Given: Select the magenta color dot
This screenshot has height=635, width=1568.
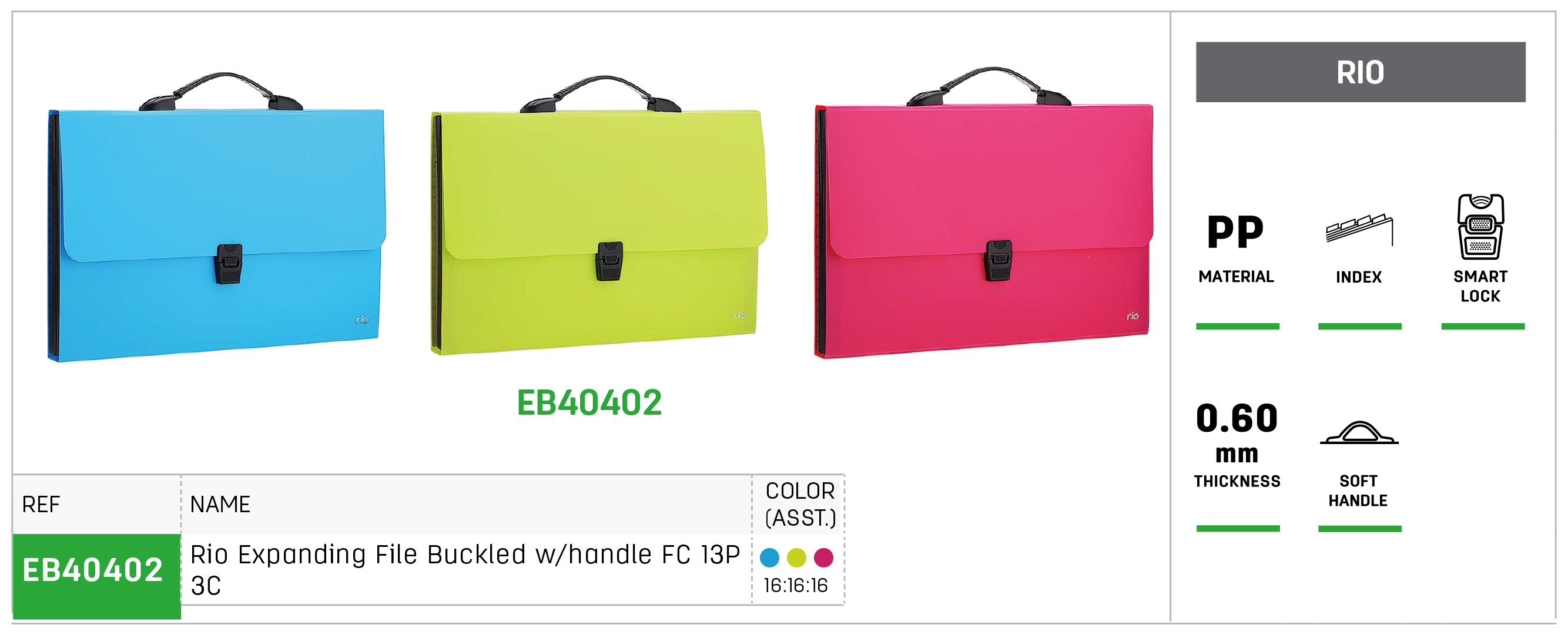Looking at the screenshot, I should (823, 557).
